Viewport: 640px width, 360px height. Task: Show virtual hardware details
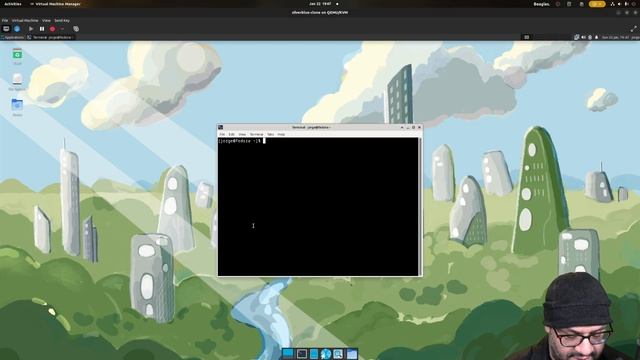(x=17, y=29)
